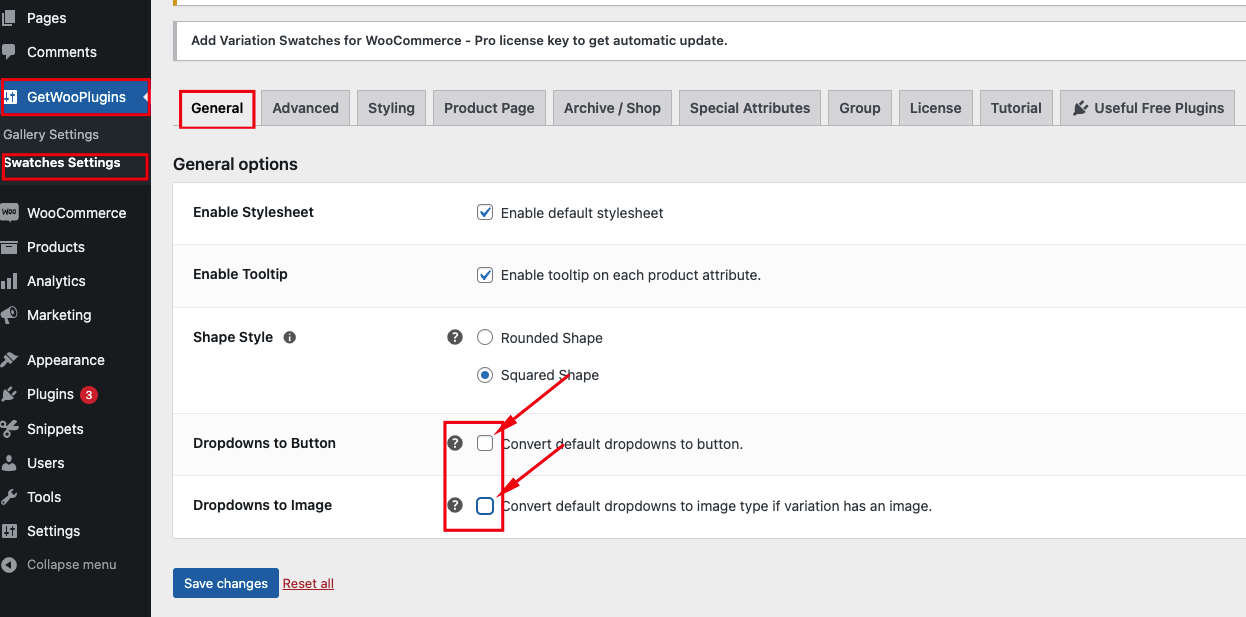Click the Enable Tooltip row label

coord(240,274)
